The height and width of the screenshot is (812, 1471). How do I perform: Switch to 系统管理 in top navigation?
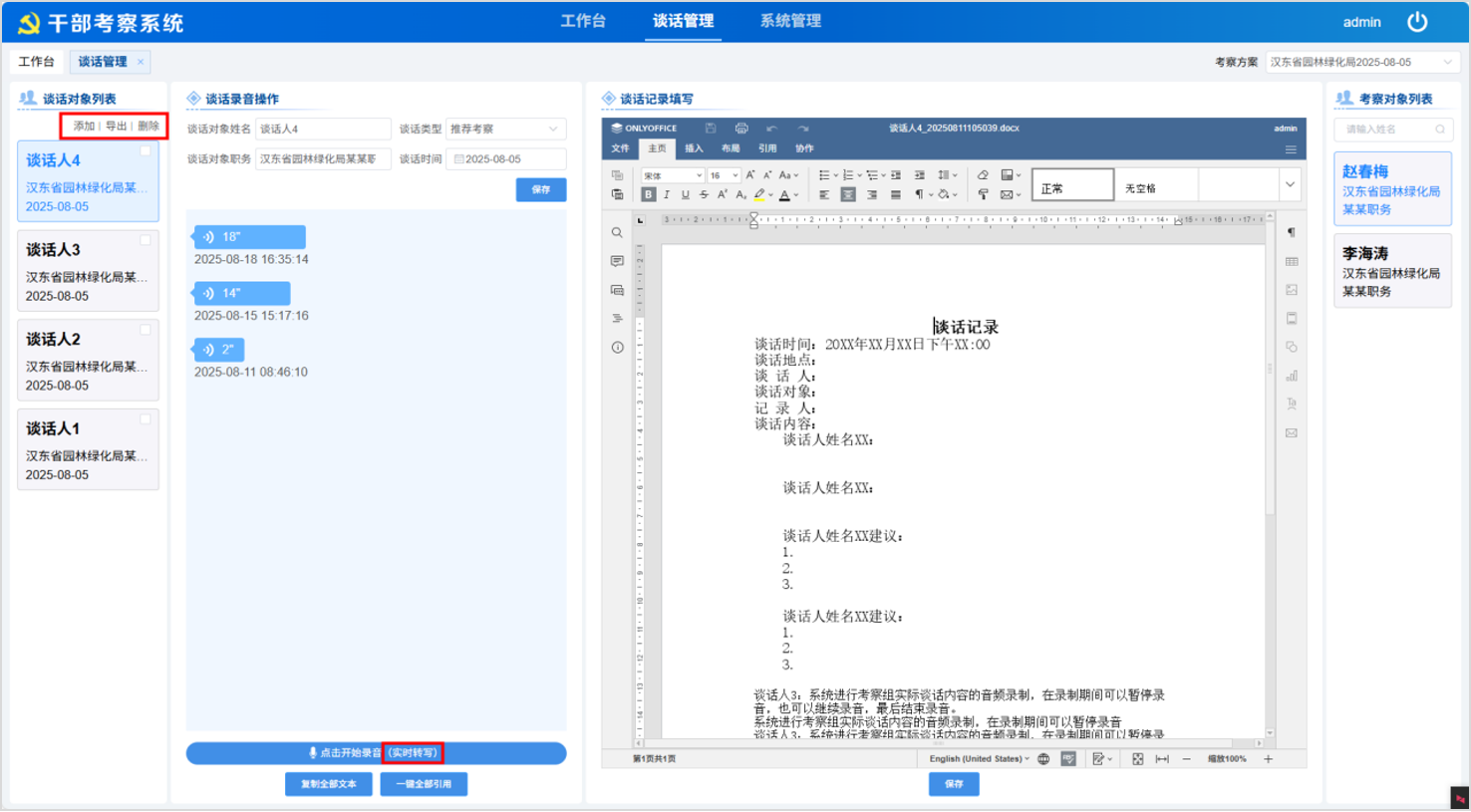point(790,21)
